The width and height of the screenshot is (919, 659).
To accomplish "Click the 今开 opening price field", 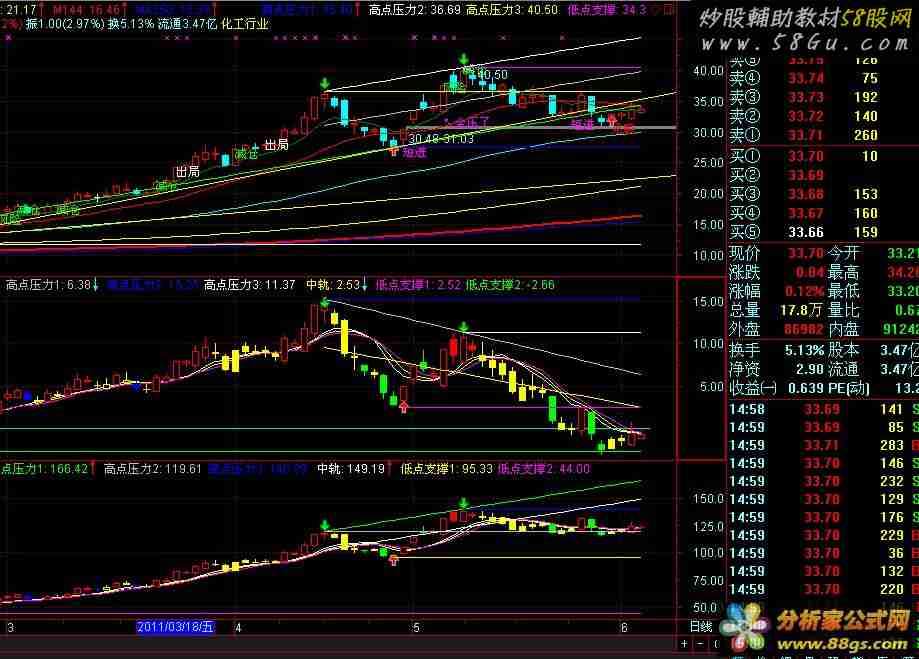I will coord(873,254).
